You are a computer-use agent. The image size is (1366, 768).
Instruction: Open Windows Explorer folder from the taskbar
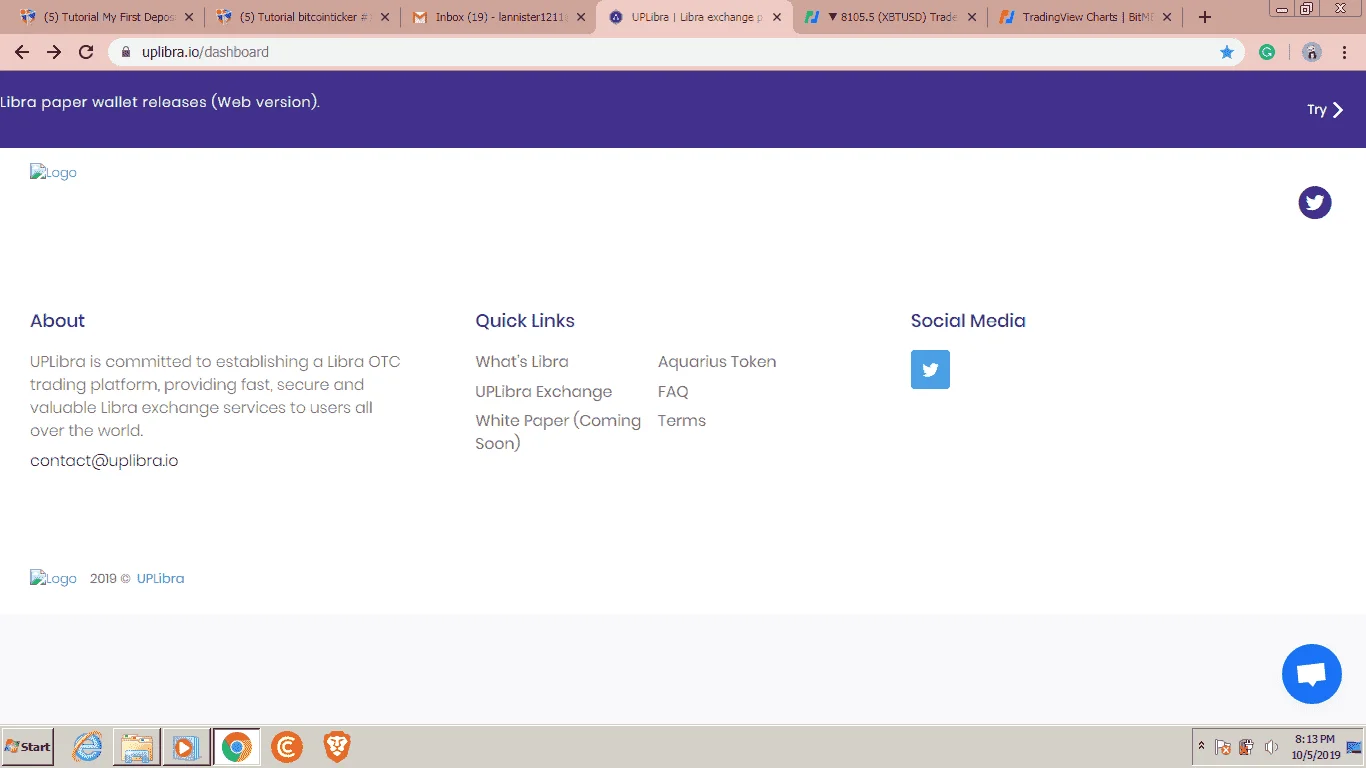tap(137, 747)
